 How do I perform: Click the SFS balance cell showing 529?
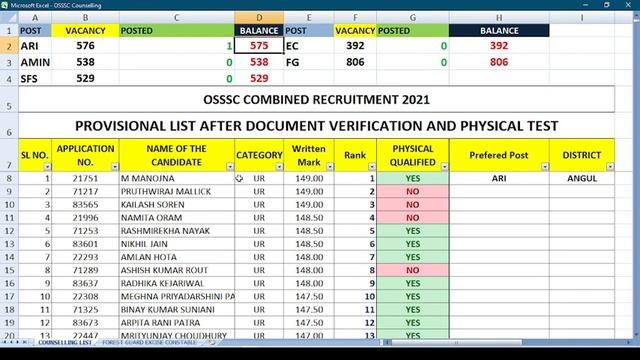(x=259, y=78)
